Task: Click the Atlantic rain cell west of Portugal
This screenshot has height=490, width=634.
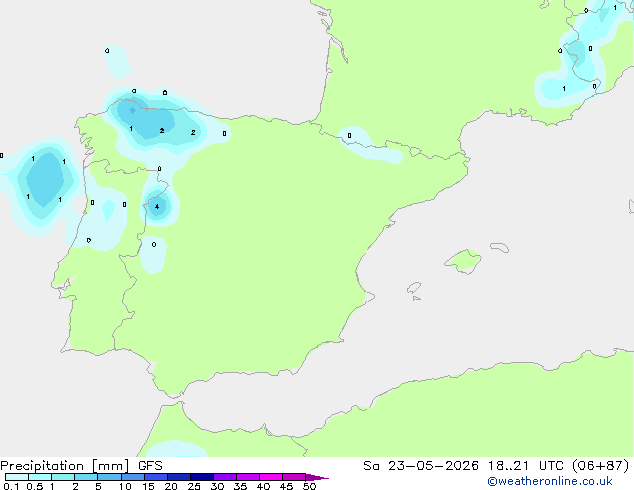Action: (x=45, y=180)
